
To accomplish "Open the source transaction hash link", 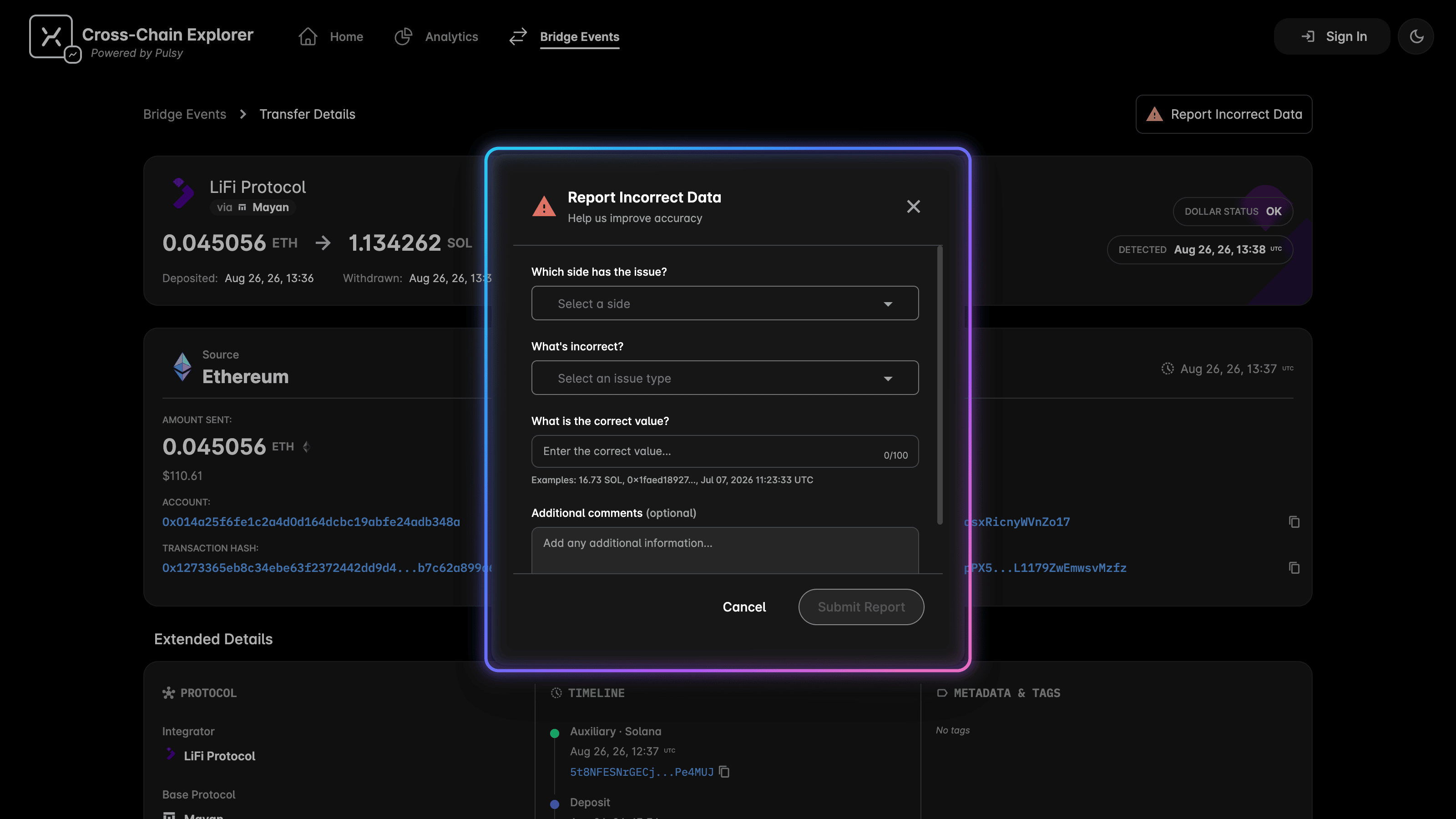I will coord(327,568).
